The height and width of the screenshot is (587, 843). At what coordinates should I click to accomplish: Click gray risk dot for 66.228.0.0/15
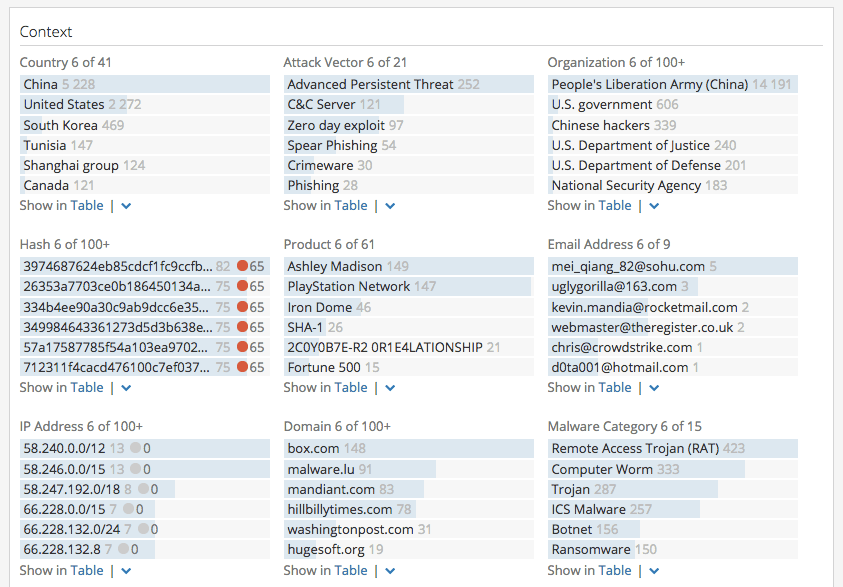coord(128,509)
